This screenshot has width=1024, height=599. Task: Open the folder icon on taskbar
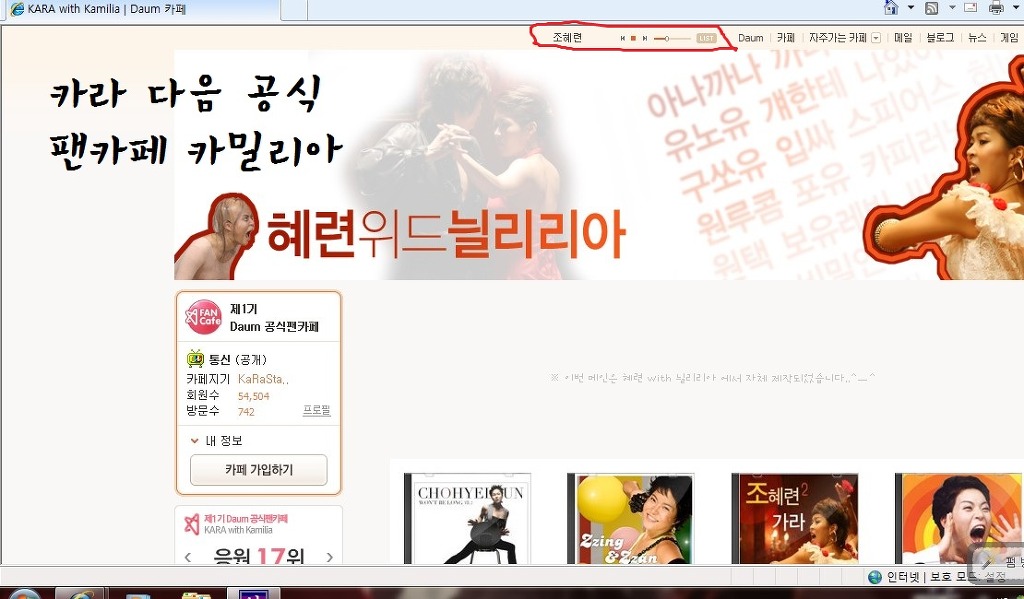(195, 594)
